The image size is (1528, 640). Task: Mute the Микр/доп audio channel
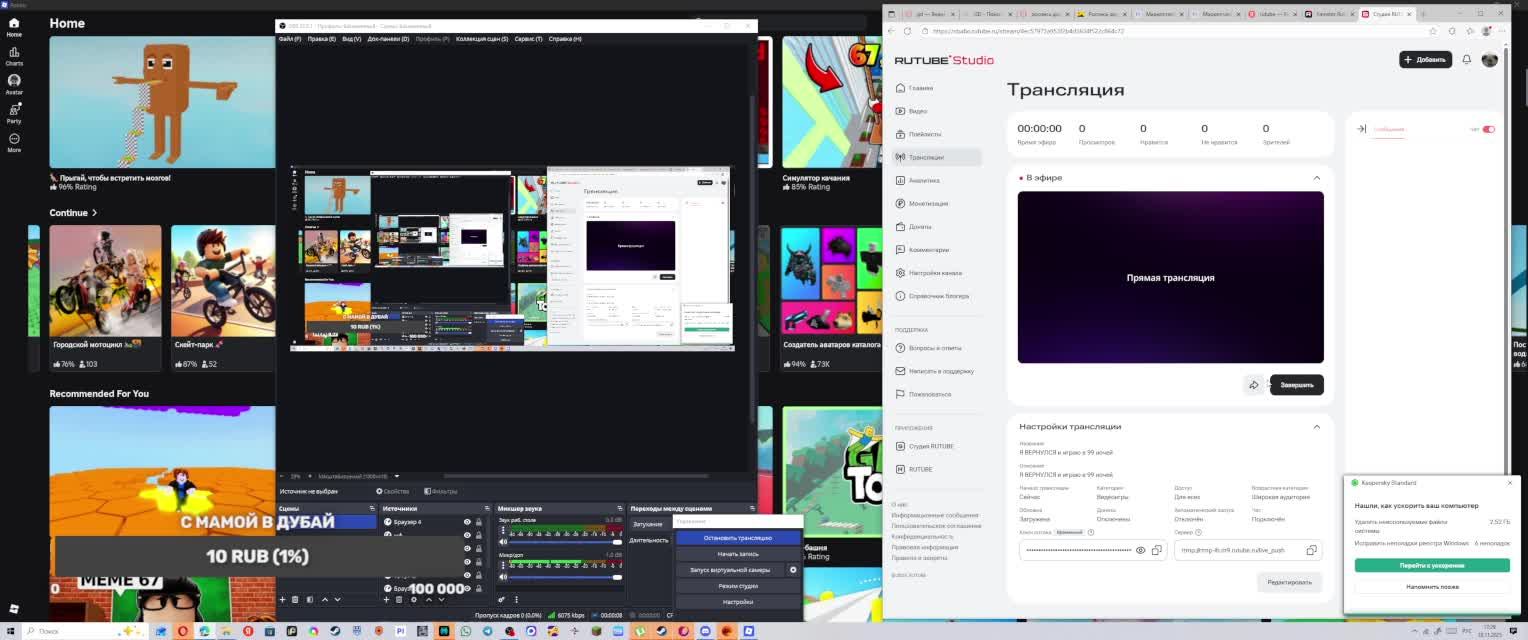point(503,576)
